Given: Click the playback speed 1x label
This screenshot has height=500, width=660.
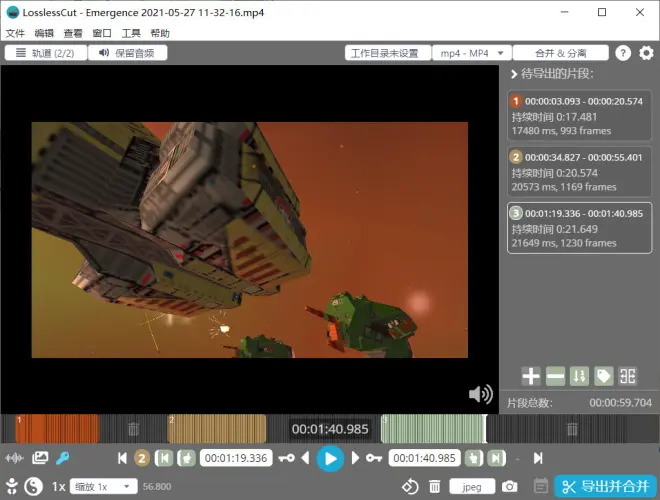Looking at the screenshot, I should 59,487.
